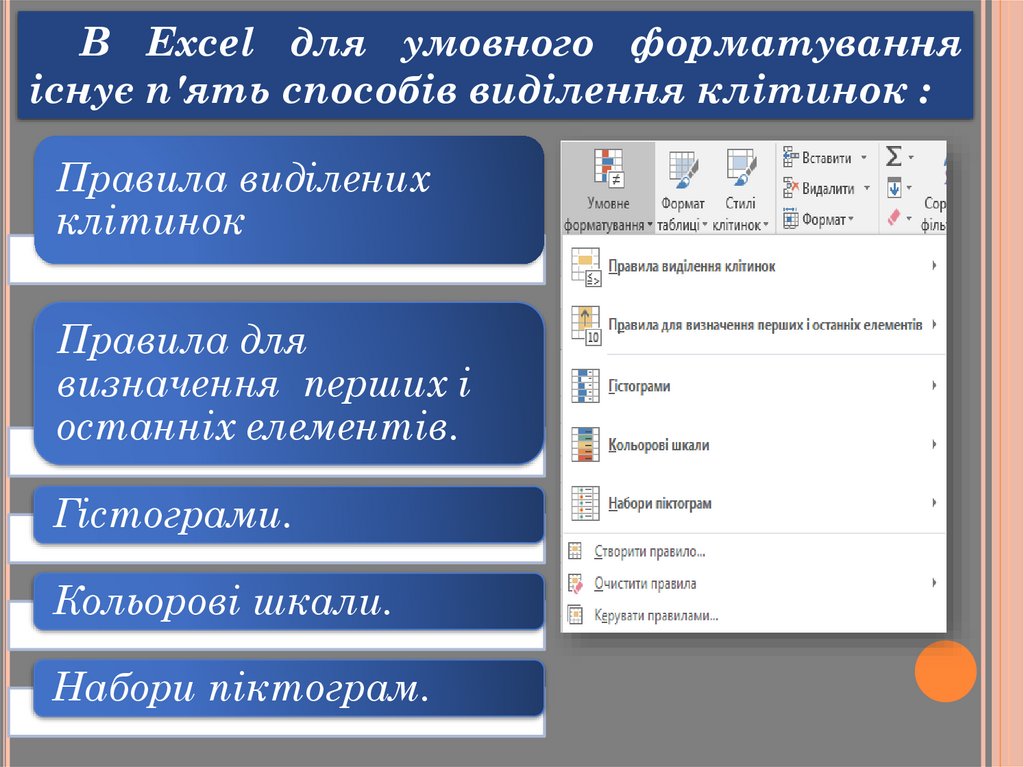Screen dimensions: 1024x767
Task: Expand the Стилі клітинок dropdown arrow
Action: 765,225
